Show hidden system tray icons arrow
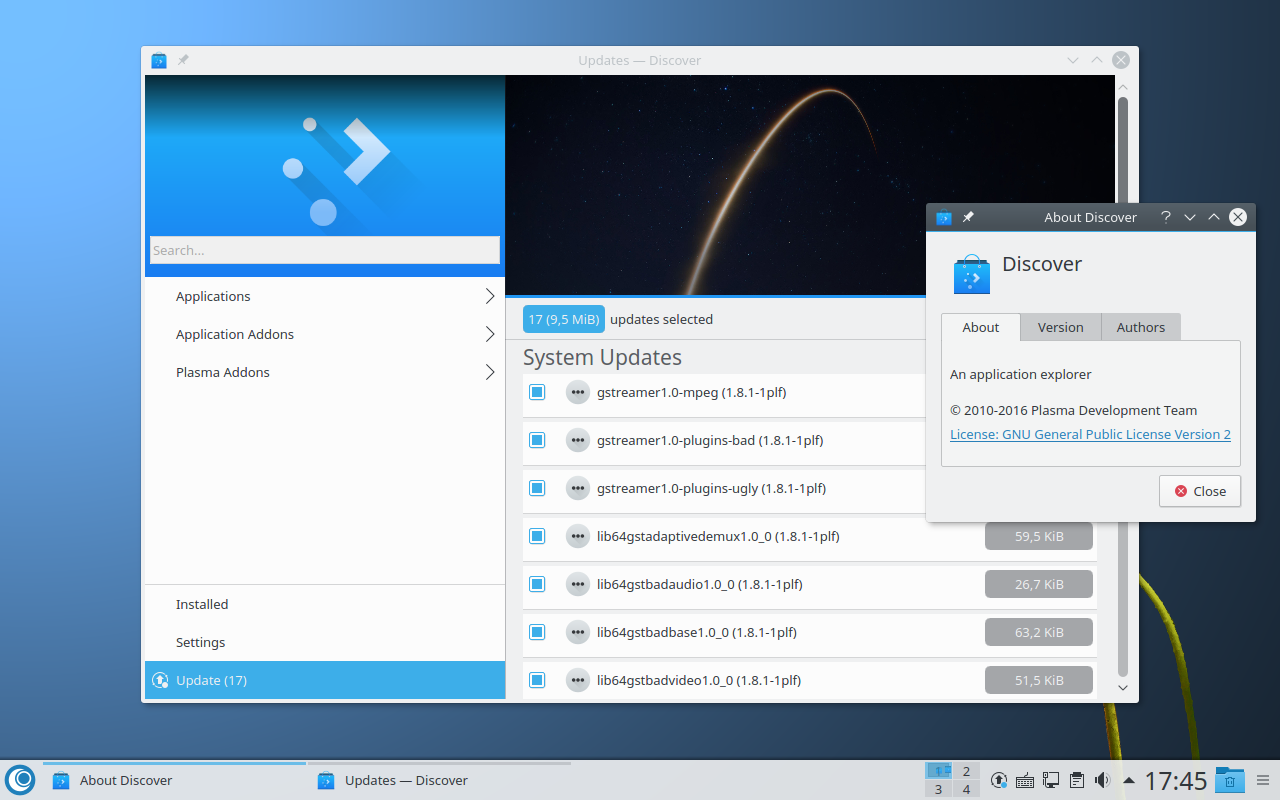Viewport: 1280px width, 800px height. tap(1129, 780)
